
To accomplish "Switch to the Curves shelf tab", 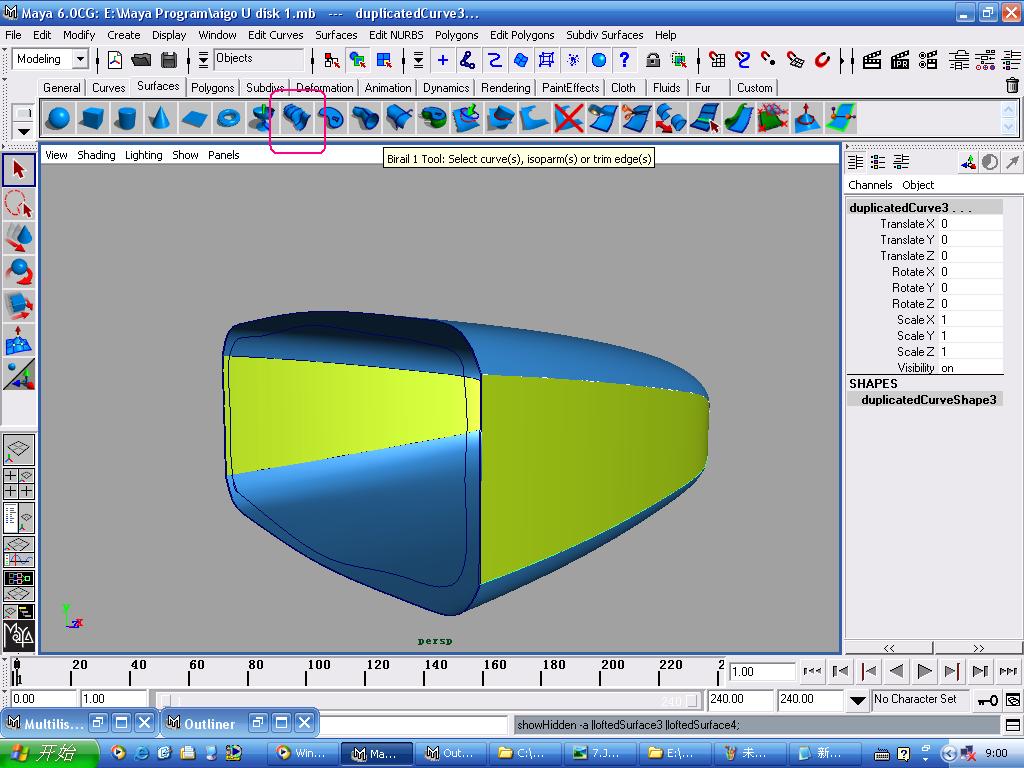I will tap(108, 88).
